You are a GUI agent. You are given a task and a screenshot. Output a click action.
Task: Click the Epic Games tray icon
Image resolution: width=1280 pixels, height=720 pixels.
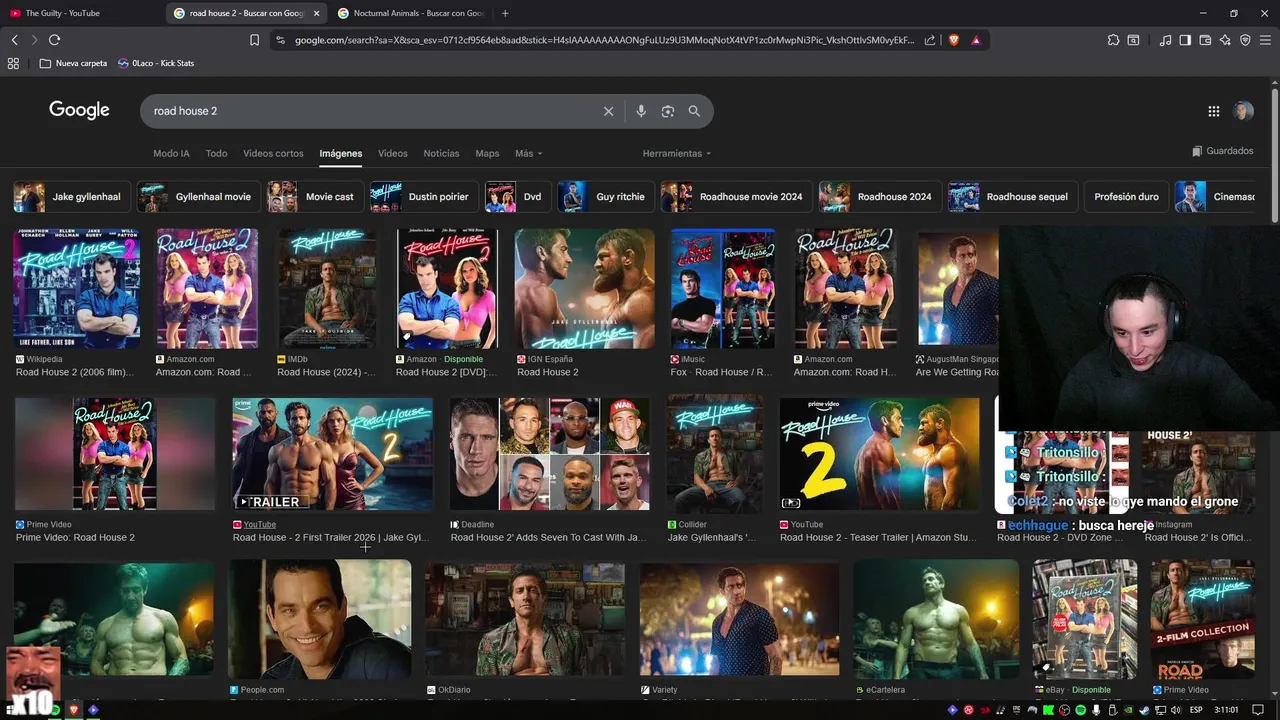pos(1016,710)
